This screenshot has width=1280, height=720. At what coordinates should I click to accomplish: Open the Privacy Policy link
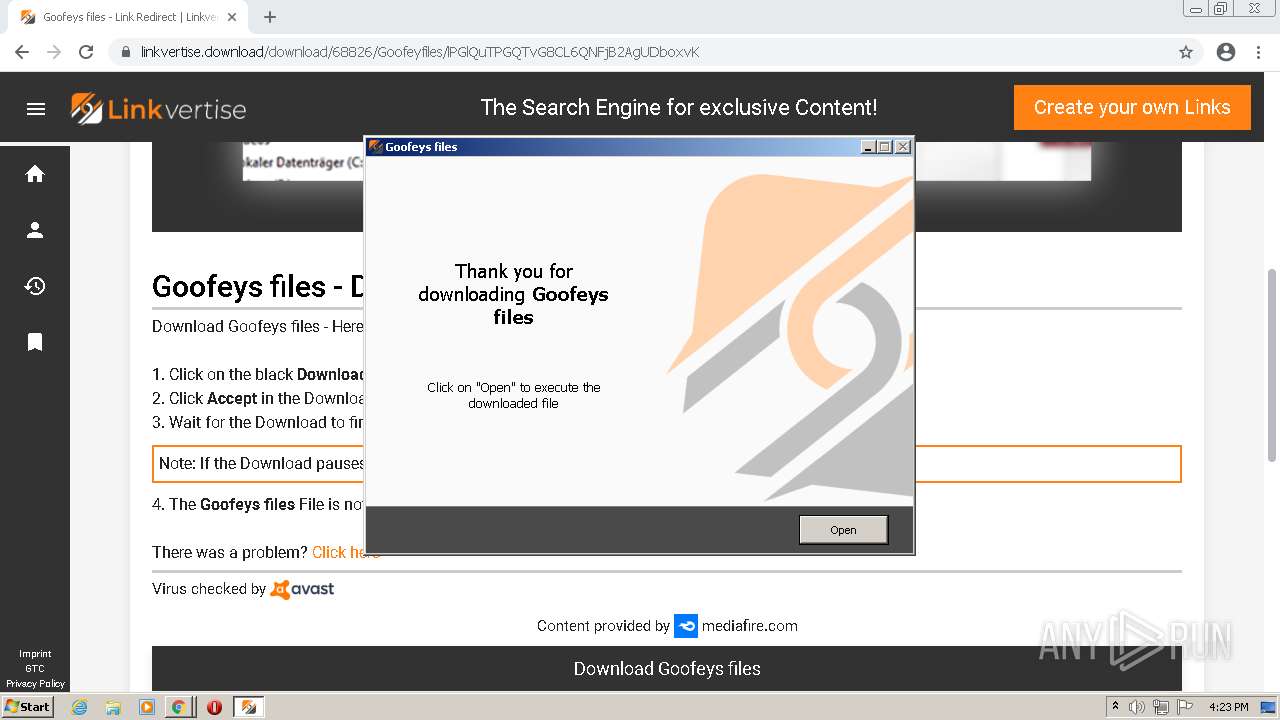pos(35,684)
